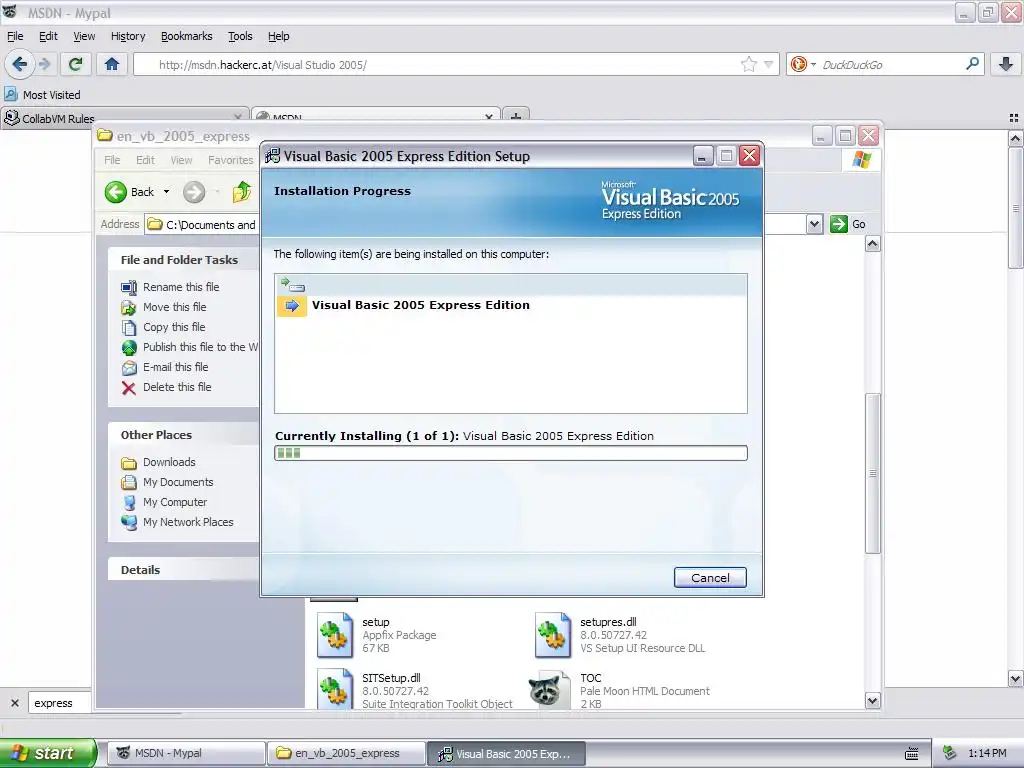This screenshot has height=768, width=1024.
Task: Click the installation progress bar
Action: tap(511, 453)
